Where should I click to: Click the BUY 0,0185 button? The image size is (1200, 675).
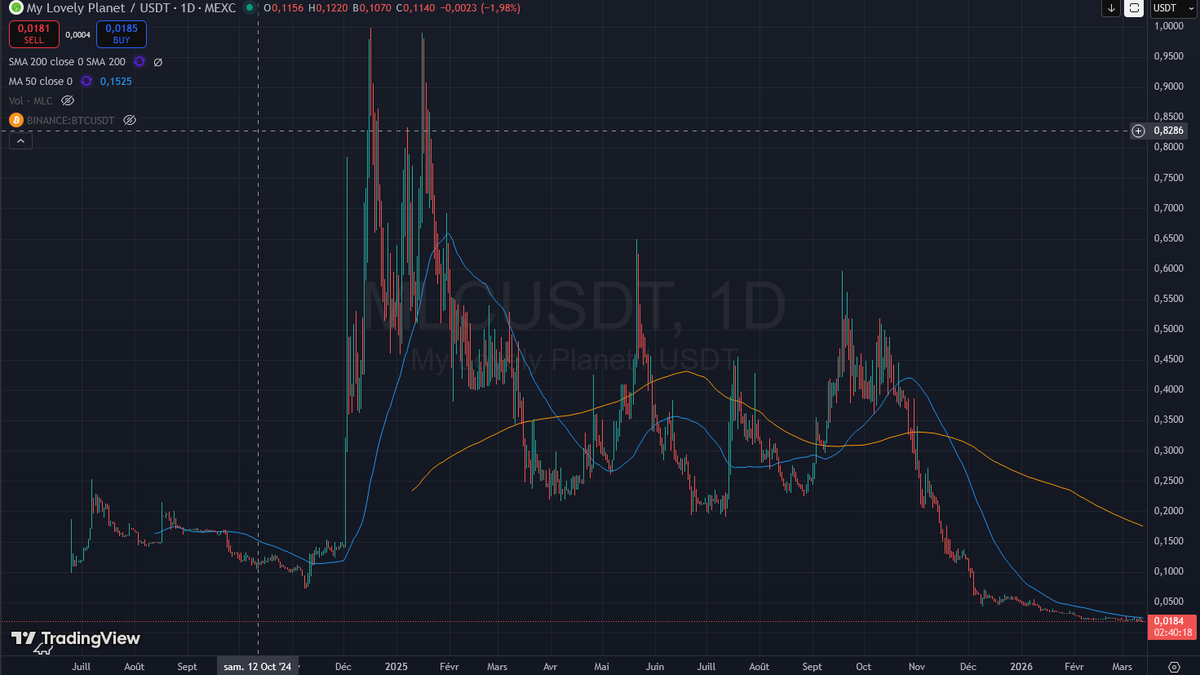(x=121, y=34)
